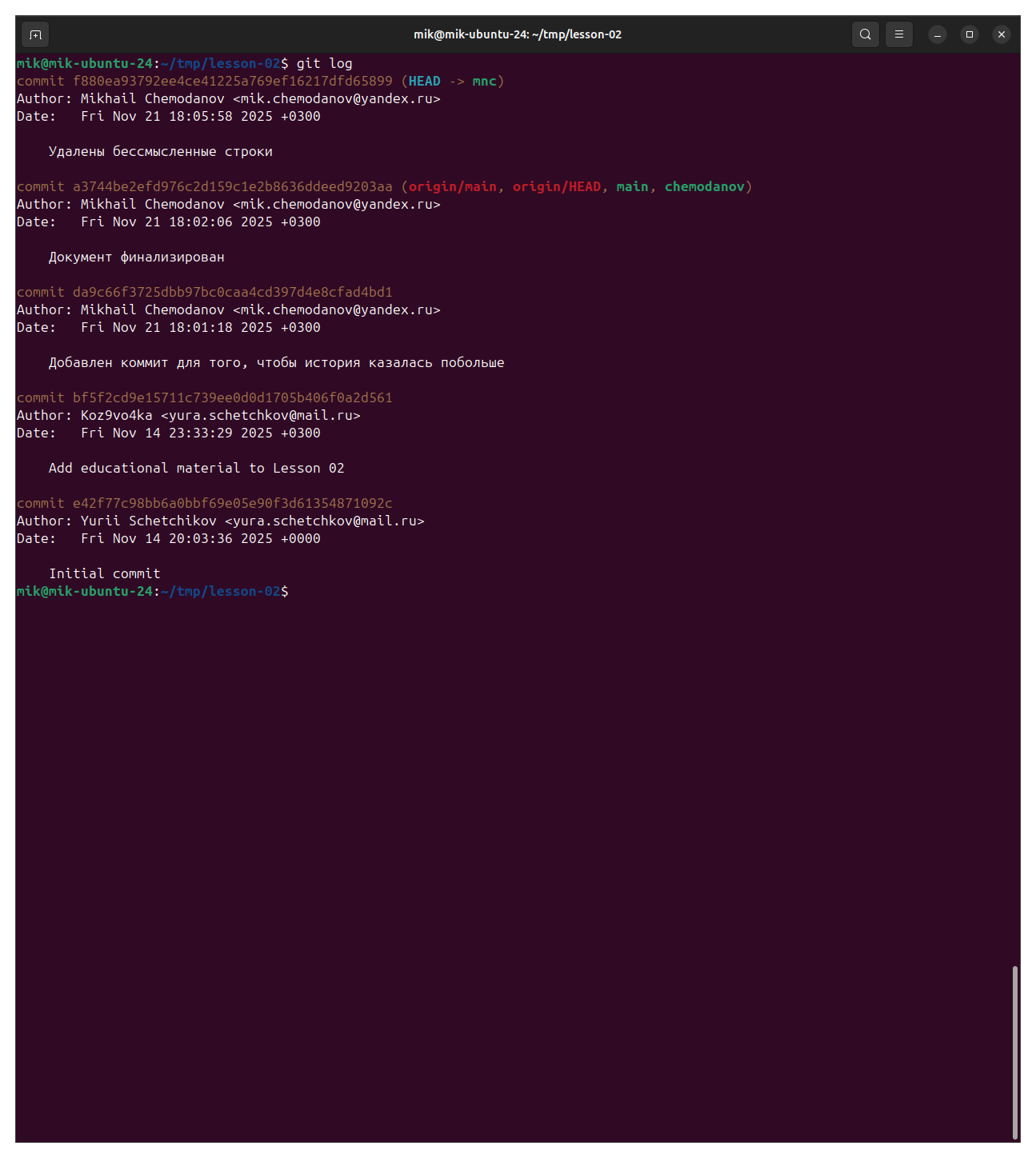Click the Initial commit message
Image resolution: width=1036 pixels, height=1158 pixels.
click(x=105, y=573)
